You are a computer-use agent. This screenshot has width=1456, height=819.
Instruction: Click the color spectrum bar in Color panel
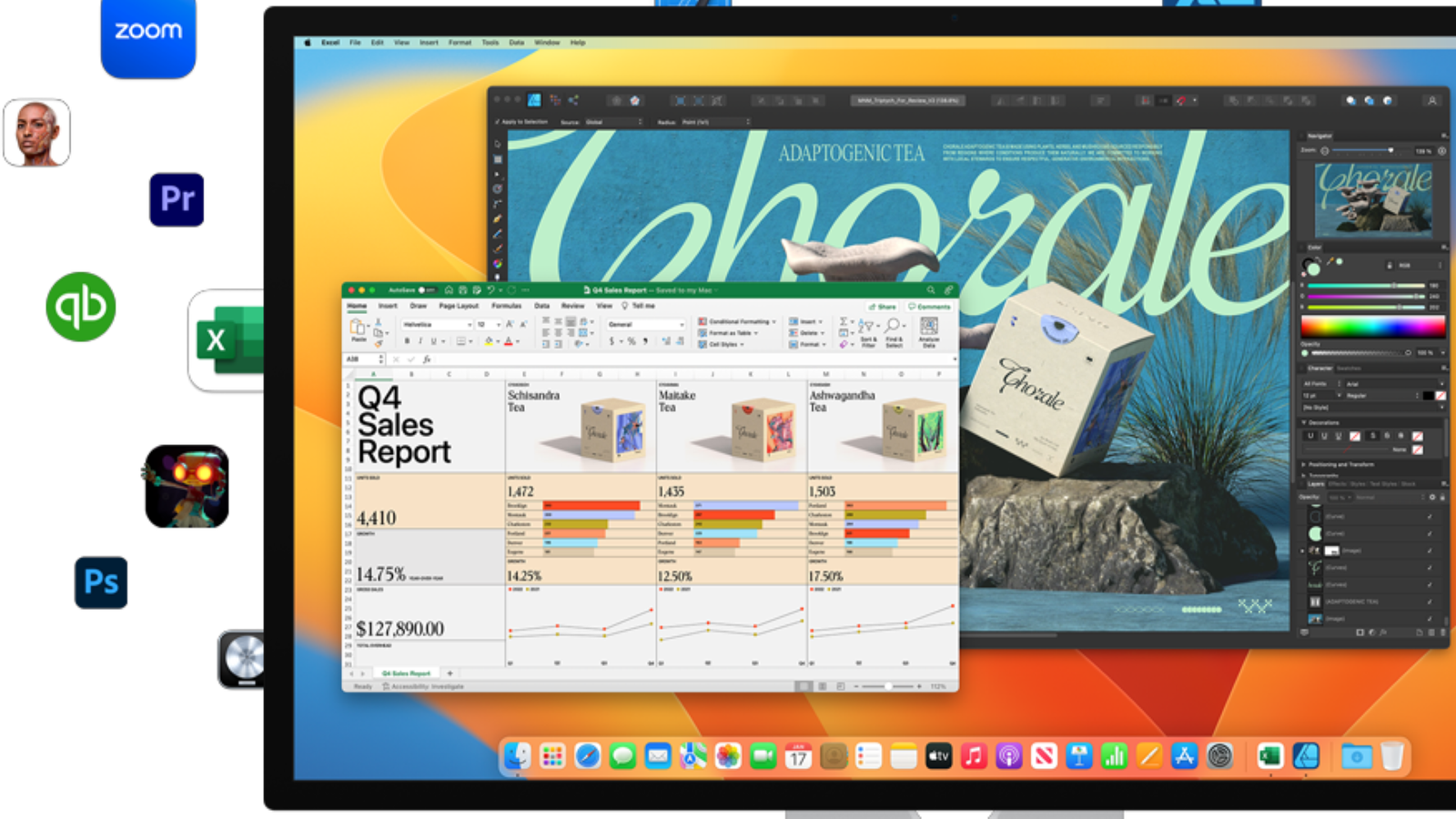(x=1372, y=327)
